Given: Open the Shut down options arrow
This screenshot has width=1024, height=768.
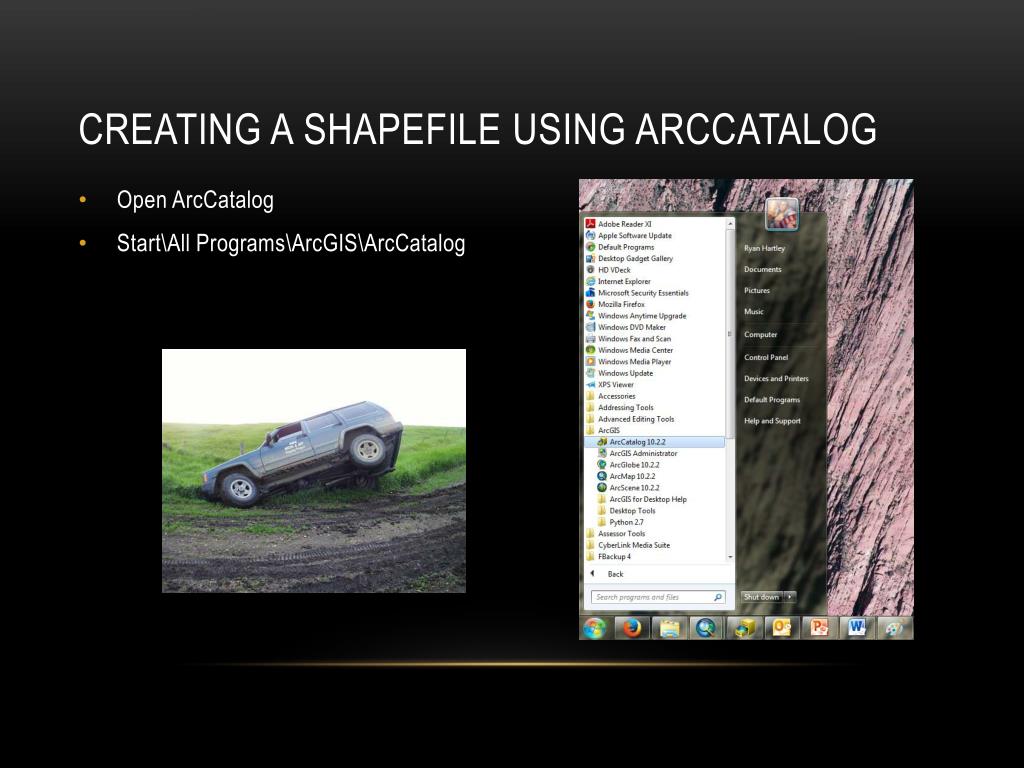Looking at the screenshot, I should (x=790, y=597).
